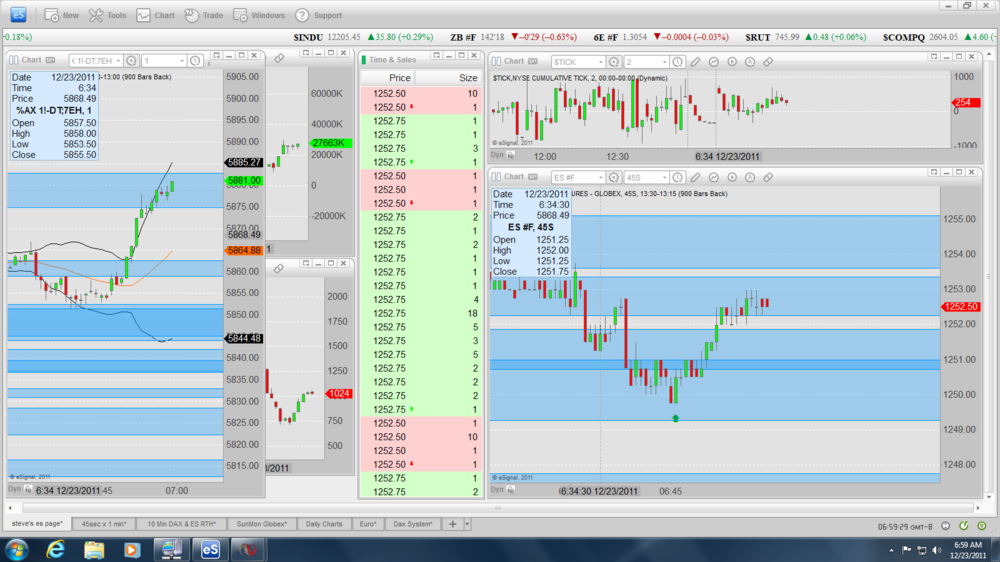Switch to steve's es page tab
Image resolution: width=1000 pixels, height=562 pixels.
[x=37, y=524]
